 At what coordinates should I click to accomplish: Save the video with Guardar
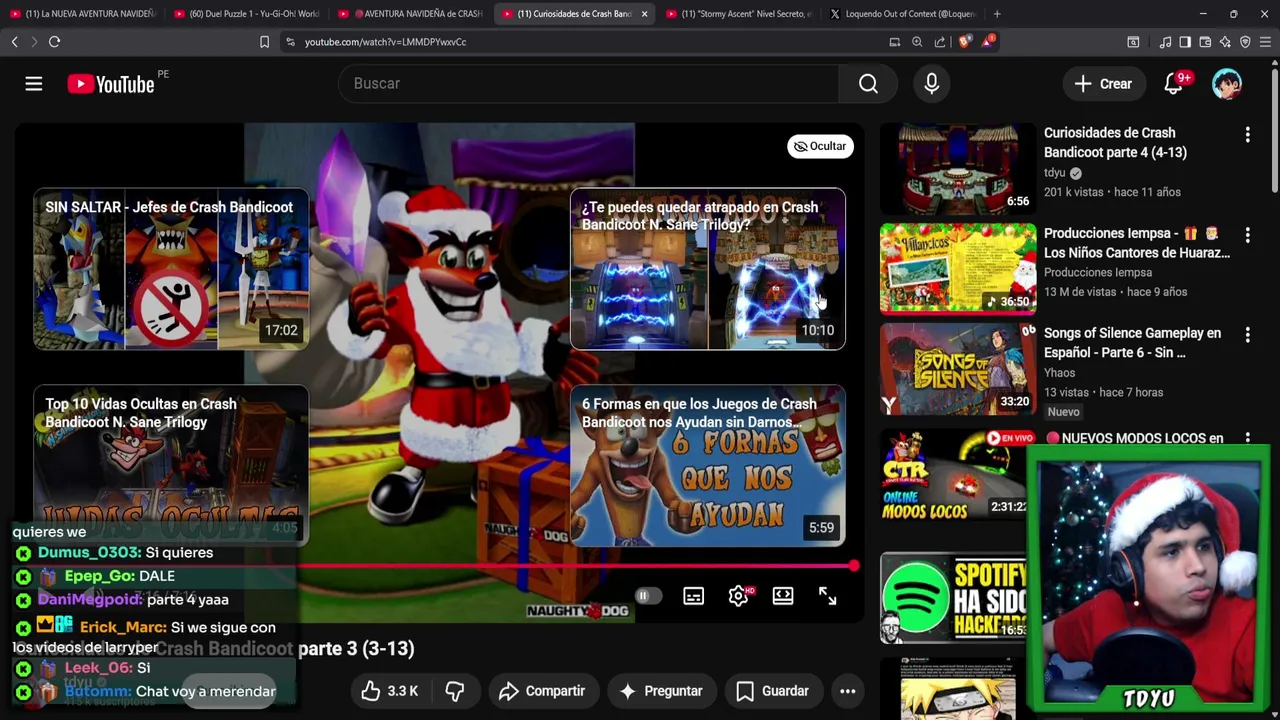[772, 691]
